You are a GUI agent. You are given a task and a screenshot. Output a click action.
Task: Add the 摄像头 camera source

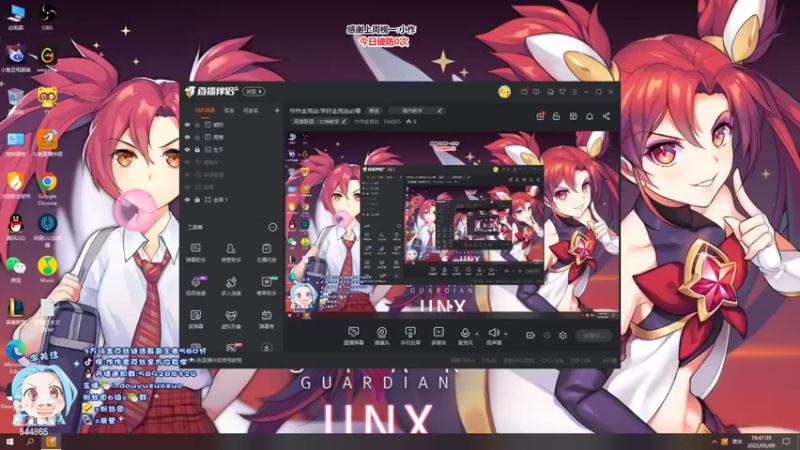tap(382, 336)
